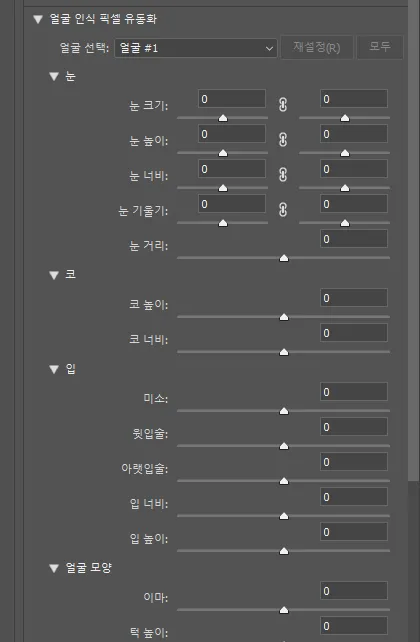This screenshot has height=642, width=420.
Task: Click left 눈 기울기 slider handle
Action: coord(223,223)
